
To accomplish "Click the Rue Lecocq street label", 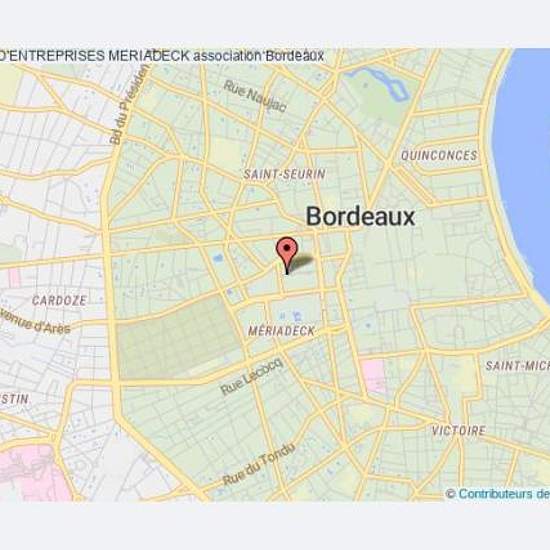I will pyautogui.click(x=251, y=376).
